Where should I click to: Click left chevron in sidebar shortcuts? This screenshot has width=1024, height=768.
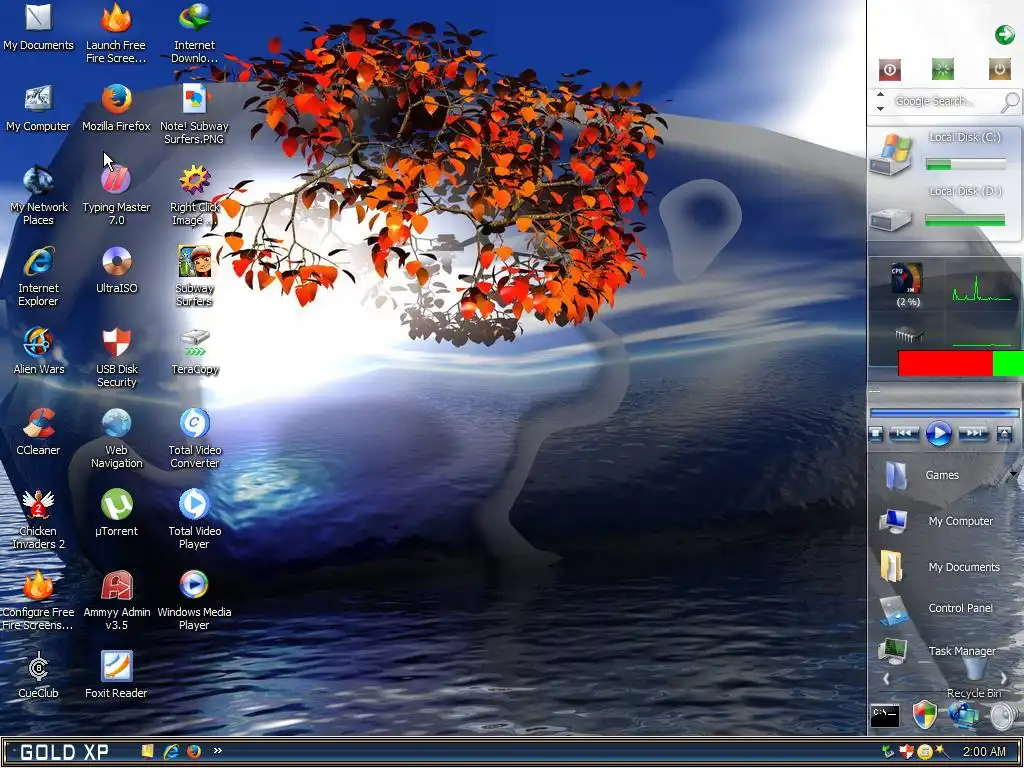tap(886, 679)
